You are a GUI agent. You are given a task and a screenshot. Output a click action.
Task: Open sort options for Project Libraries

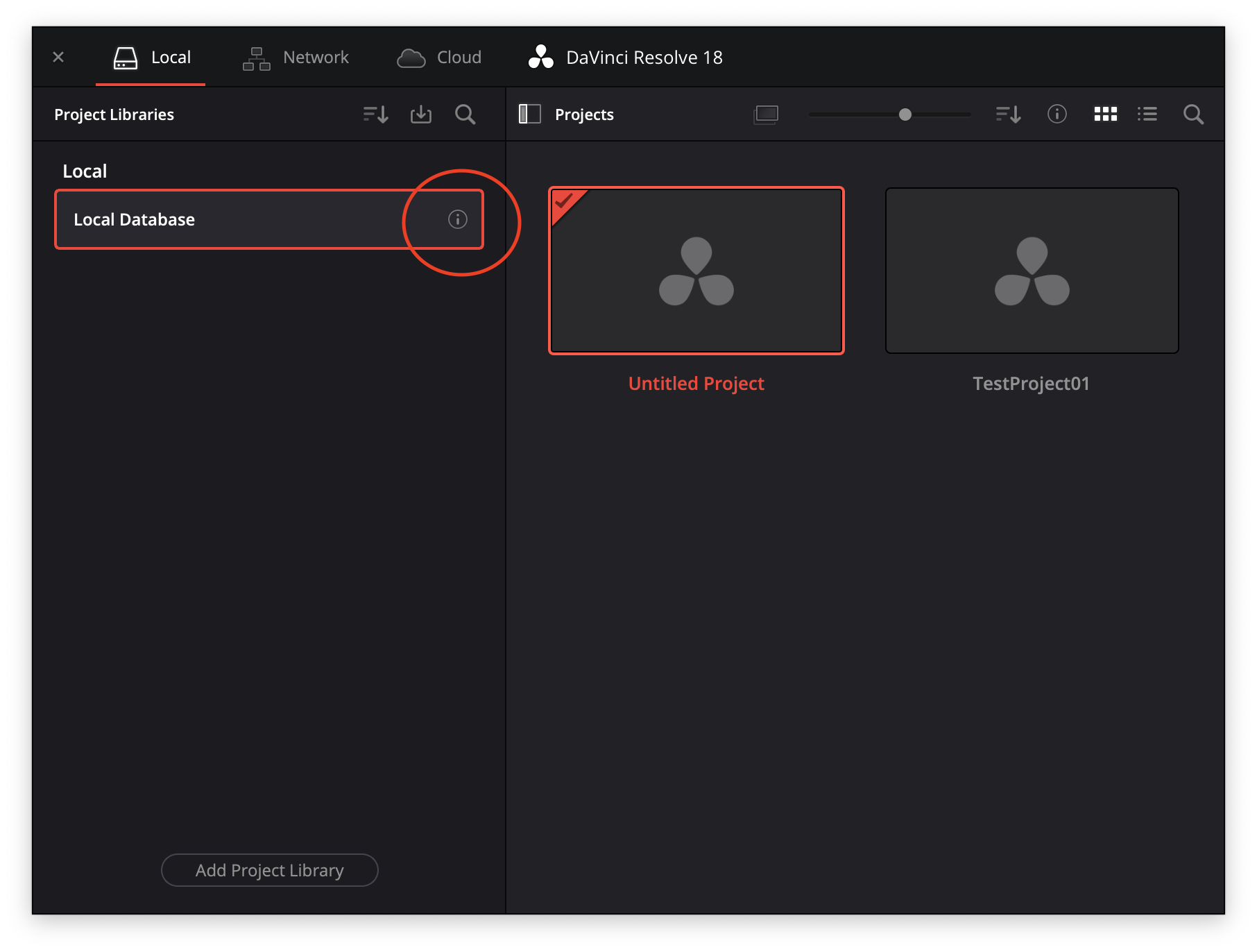(375, 114)
